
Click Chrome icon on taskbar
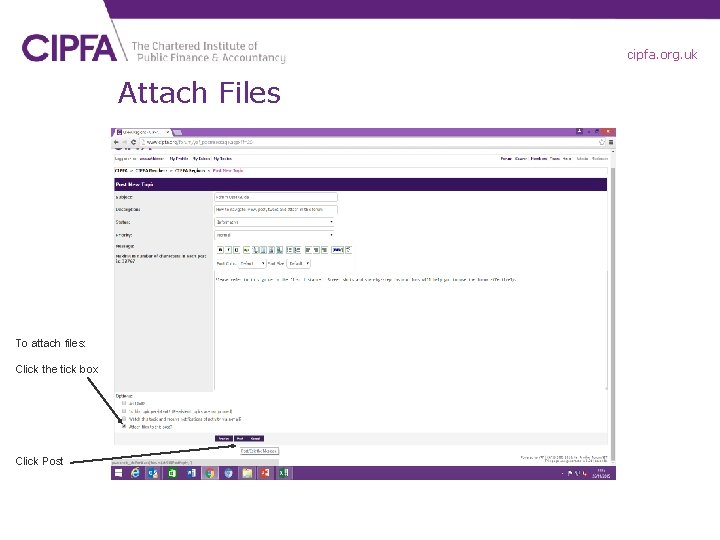(x=210, y=473)
